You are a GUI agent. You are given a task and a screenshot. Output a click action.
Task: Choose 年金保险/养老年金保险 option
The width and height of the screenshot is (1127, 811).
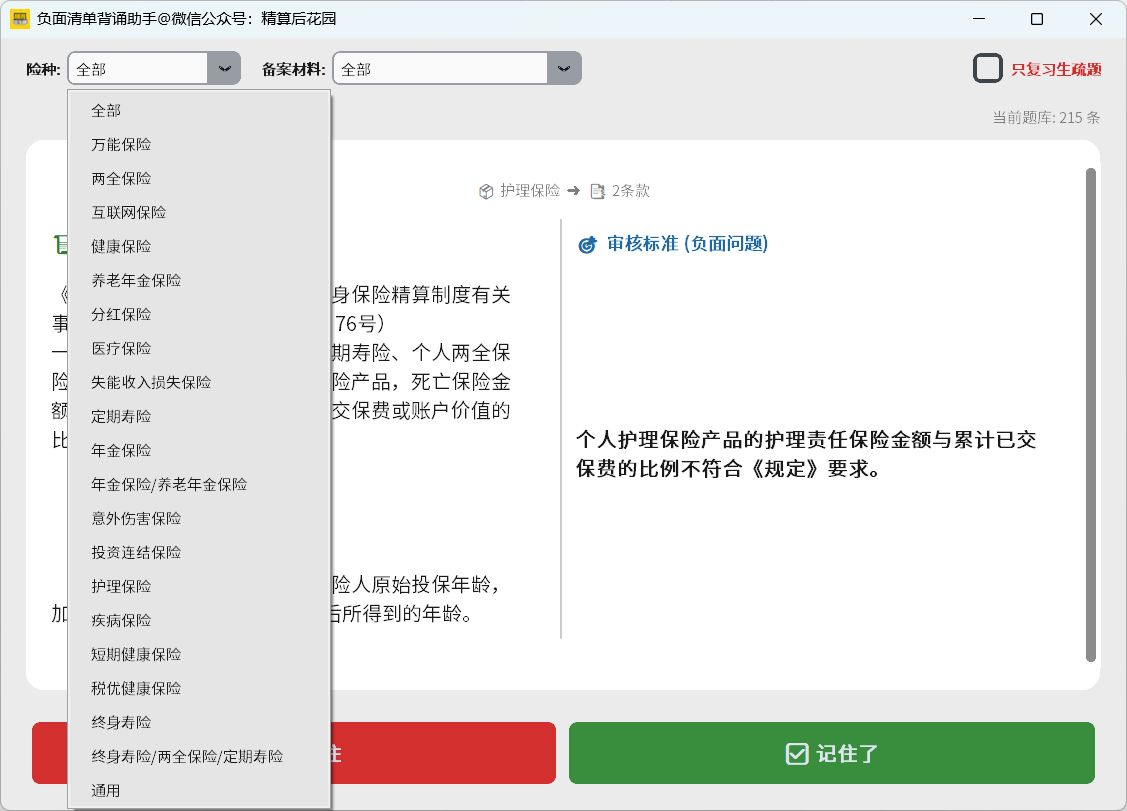[169, 485]
